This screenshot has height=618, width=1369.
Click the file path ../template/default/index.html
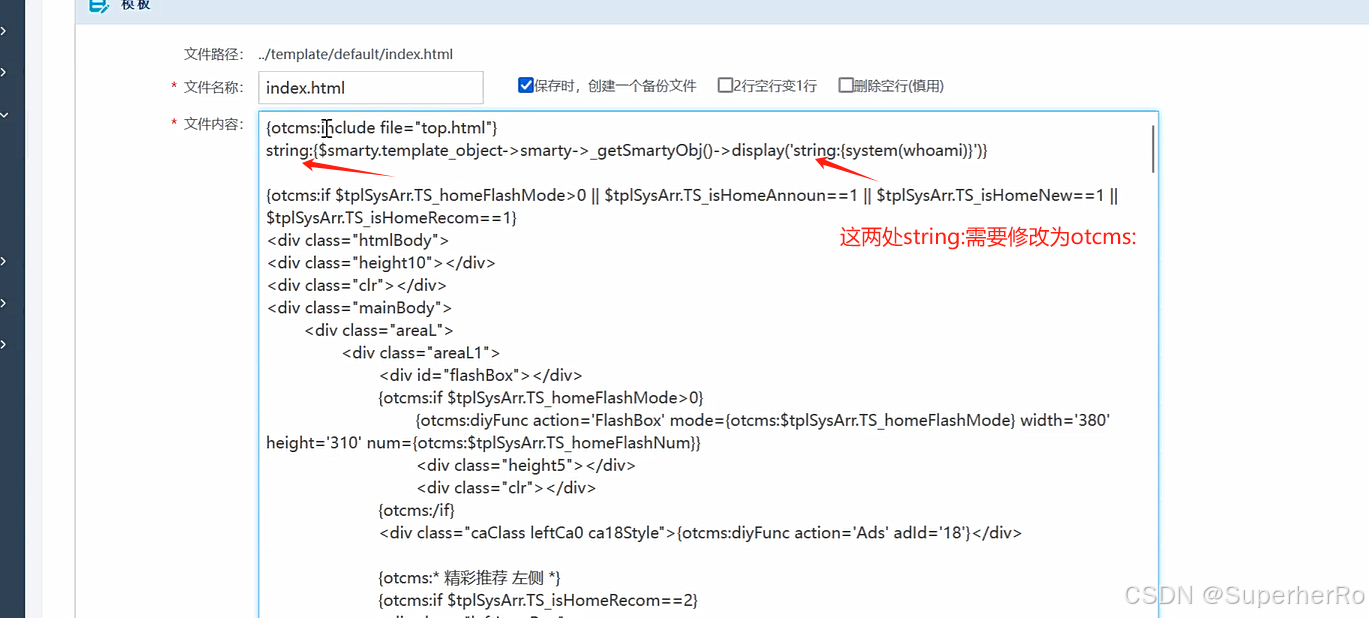pos(355,54)
